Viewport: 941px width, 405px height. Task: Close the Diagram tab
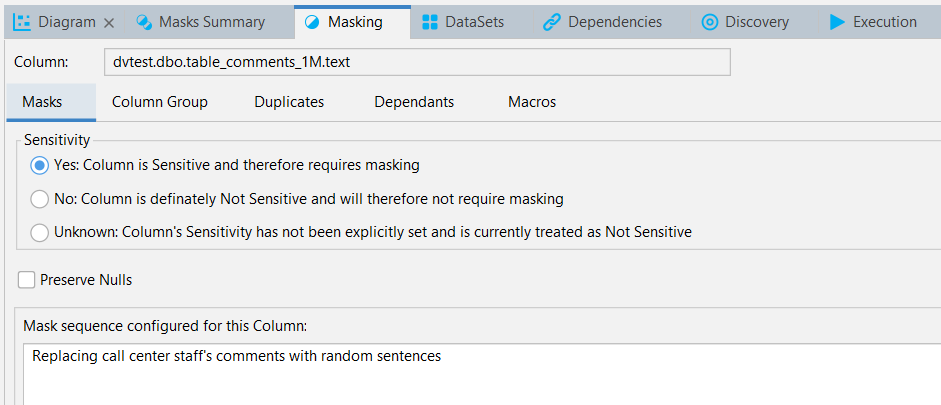pos(109,23)
